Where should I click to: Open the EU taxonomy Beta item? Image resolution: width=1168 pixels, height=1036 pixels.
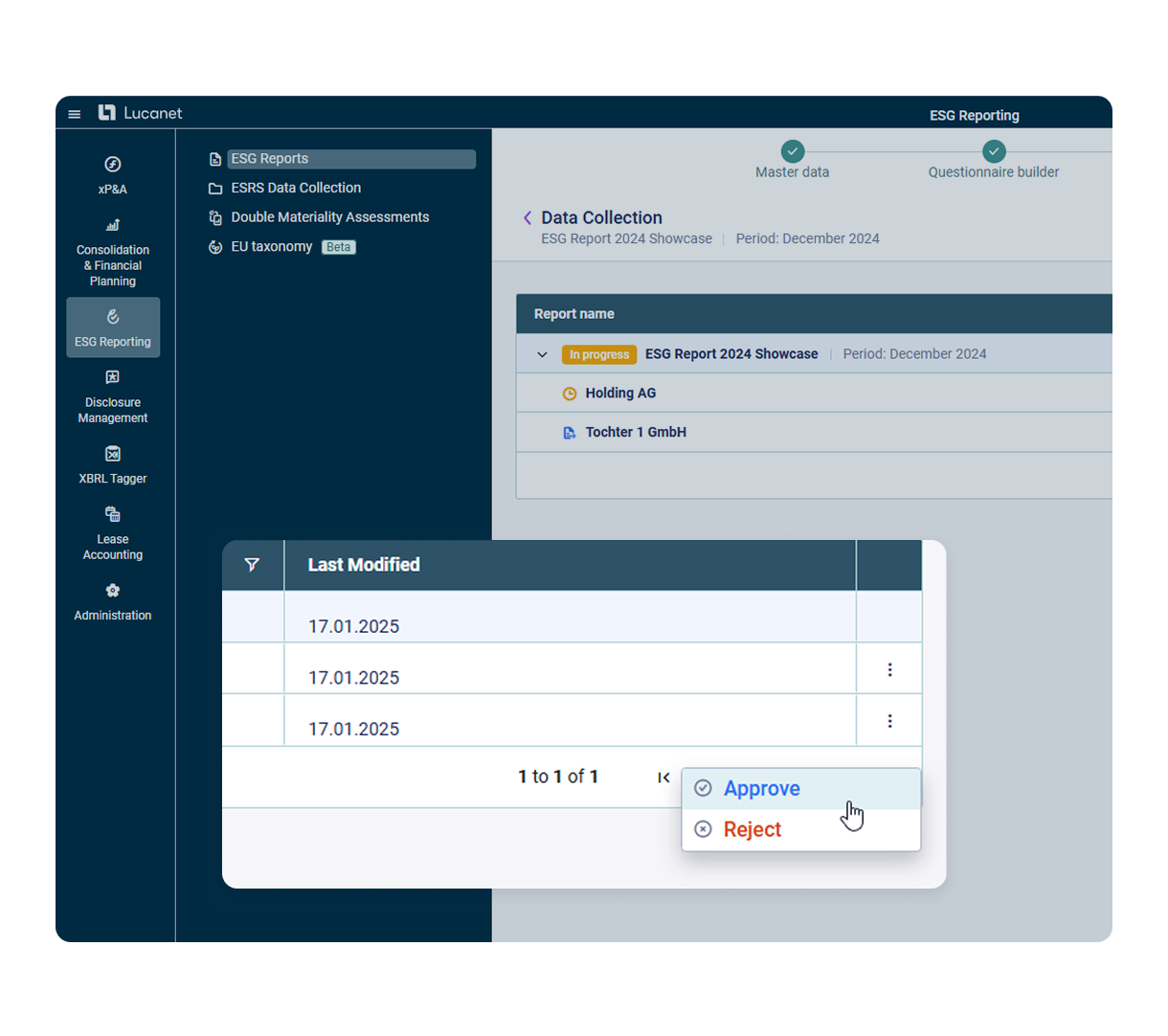pyautogui.click(x=271, y=247)
